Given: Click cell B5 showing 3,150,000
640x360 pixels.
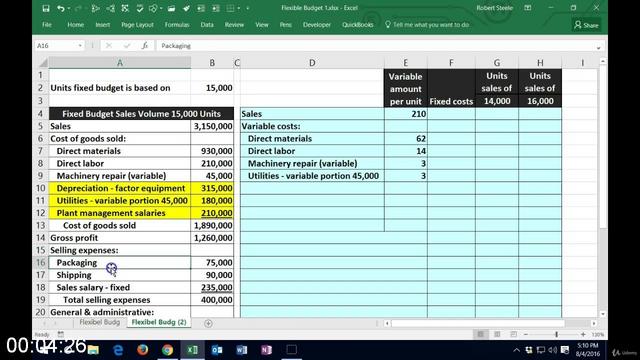Looking at the screenshot, I should pos(212,126).
